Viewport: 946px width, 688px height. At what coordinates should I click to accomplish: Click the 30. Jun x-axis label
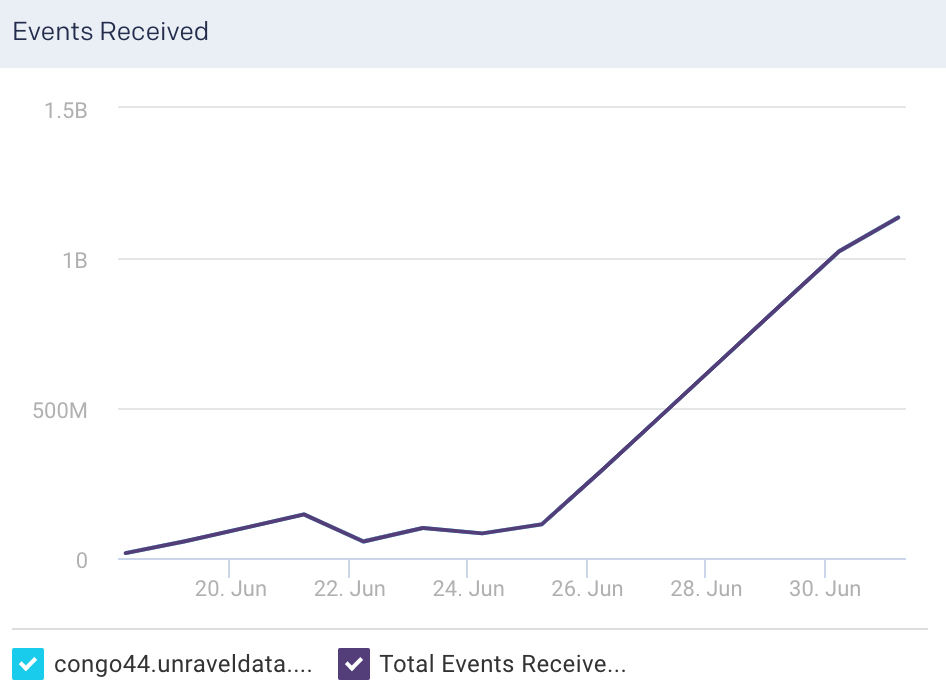[x=825, y=588]
